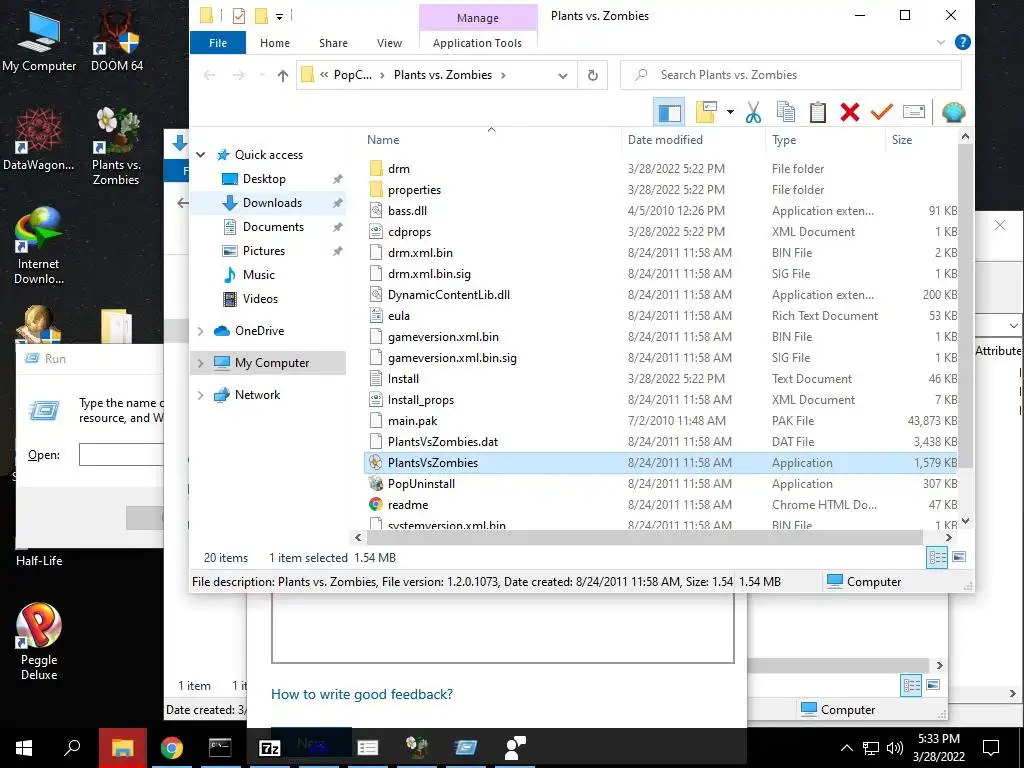Click the Copy toolbar icon

[786, 112]
